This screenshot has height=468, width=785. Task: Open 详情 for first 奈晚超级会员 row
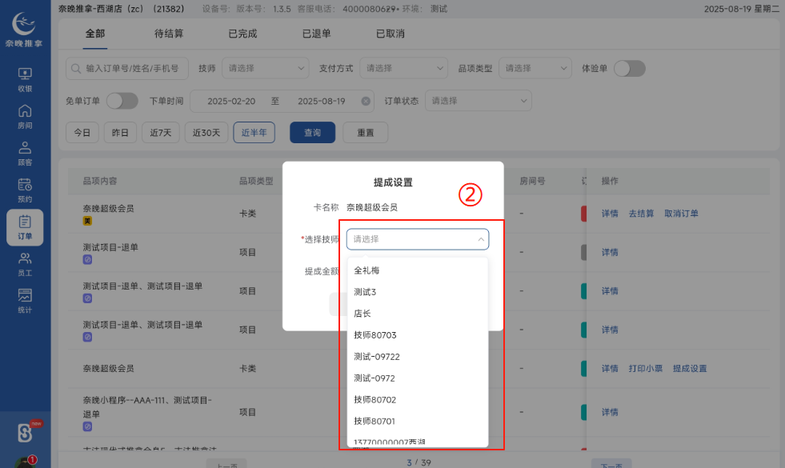click(610, 214)
